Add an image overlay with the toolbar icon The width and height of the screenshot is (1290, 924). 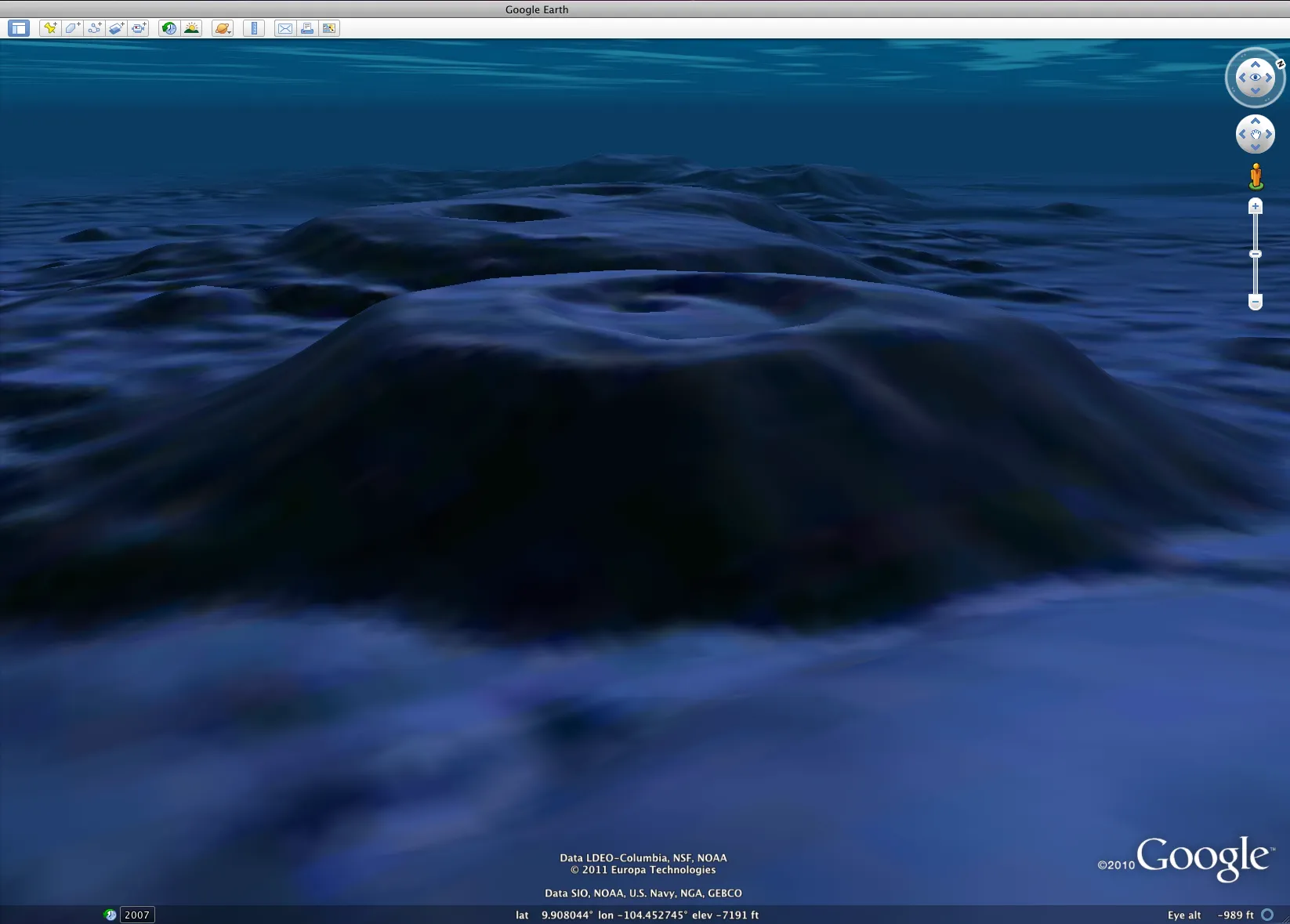[x=117, y=28]
